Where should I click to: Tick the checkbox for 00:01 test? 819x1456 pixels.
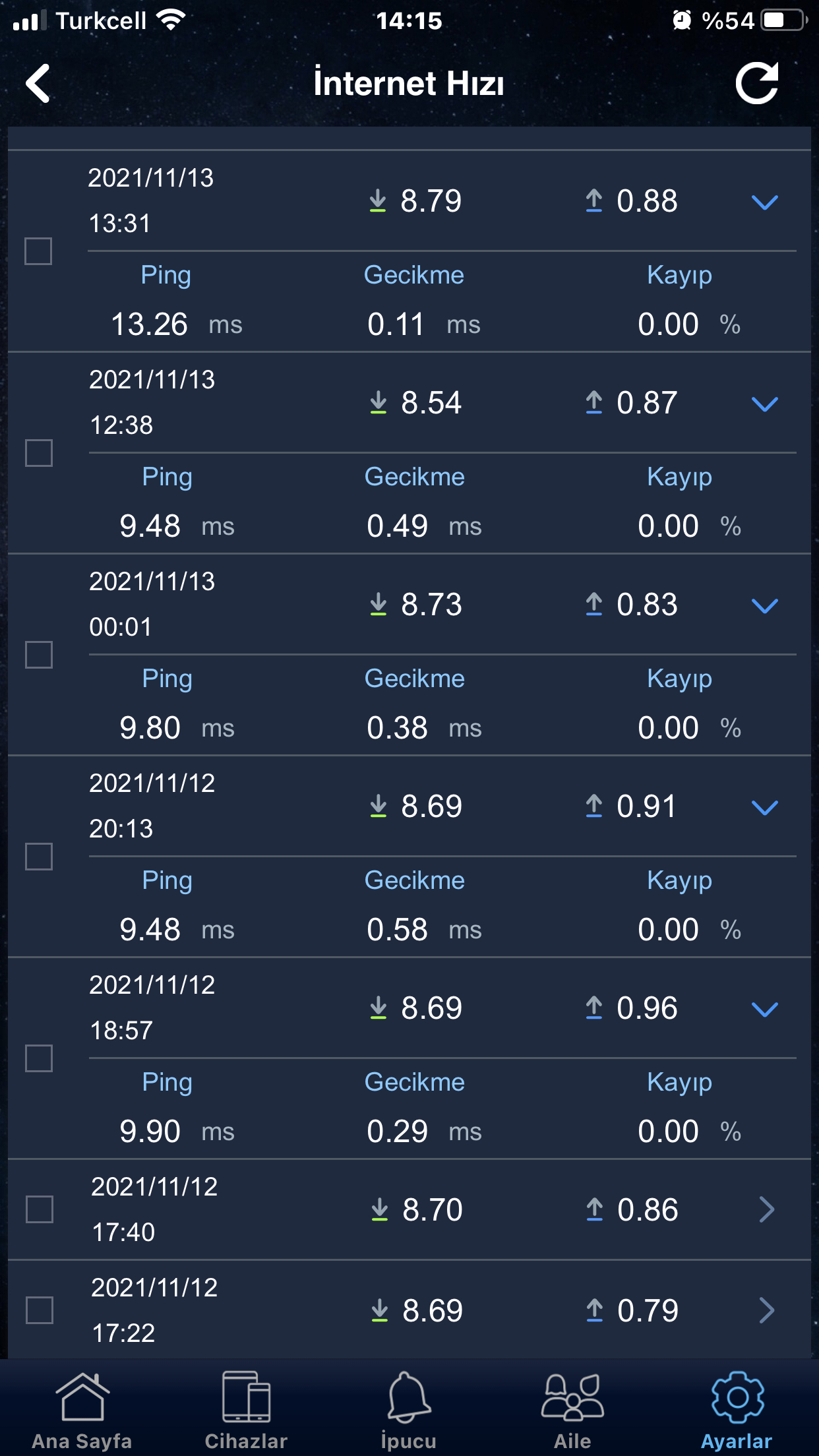tap(39, 655)
